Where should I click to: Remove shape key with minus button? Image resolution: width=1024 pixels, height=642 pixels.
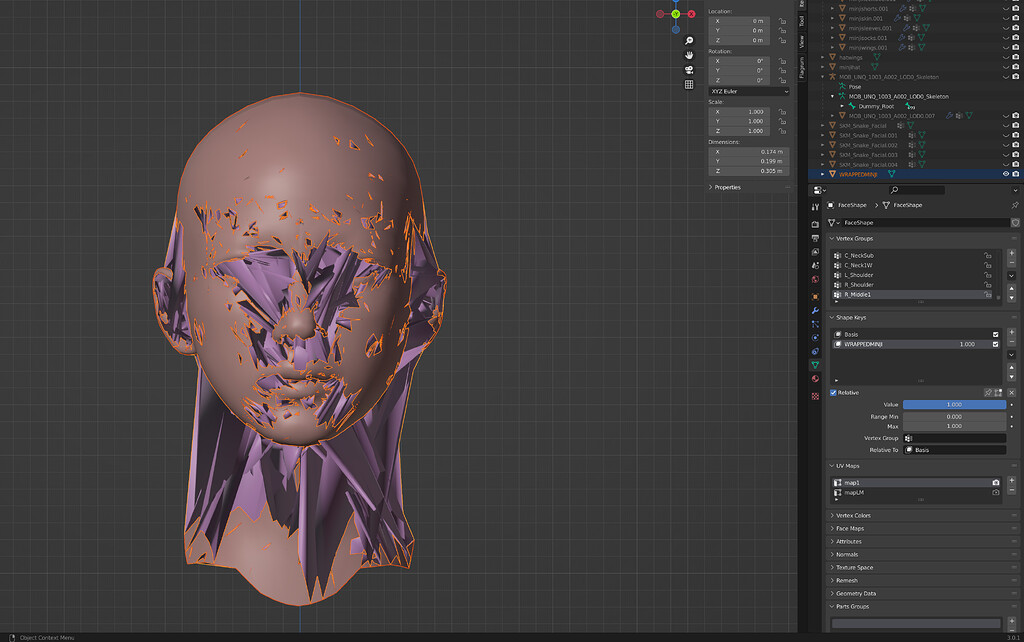coord(1012,342)
